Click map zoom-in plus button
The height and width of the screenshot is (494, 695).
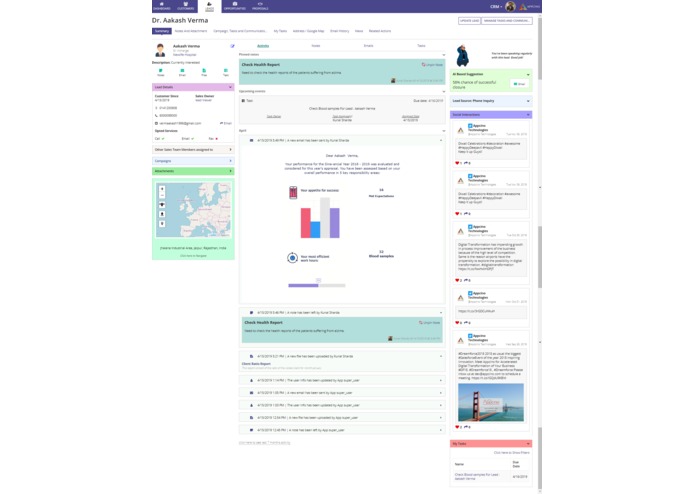coord(162,189)
